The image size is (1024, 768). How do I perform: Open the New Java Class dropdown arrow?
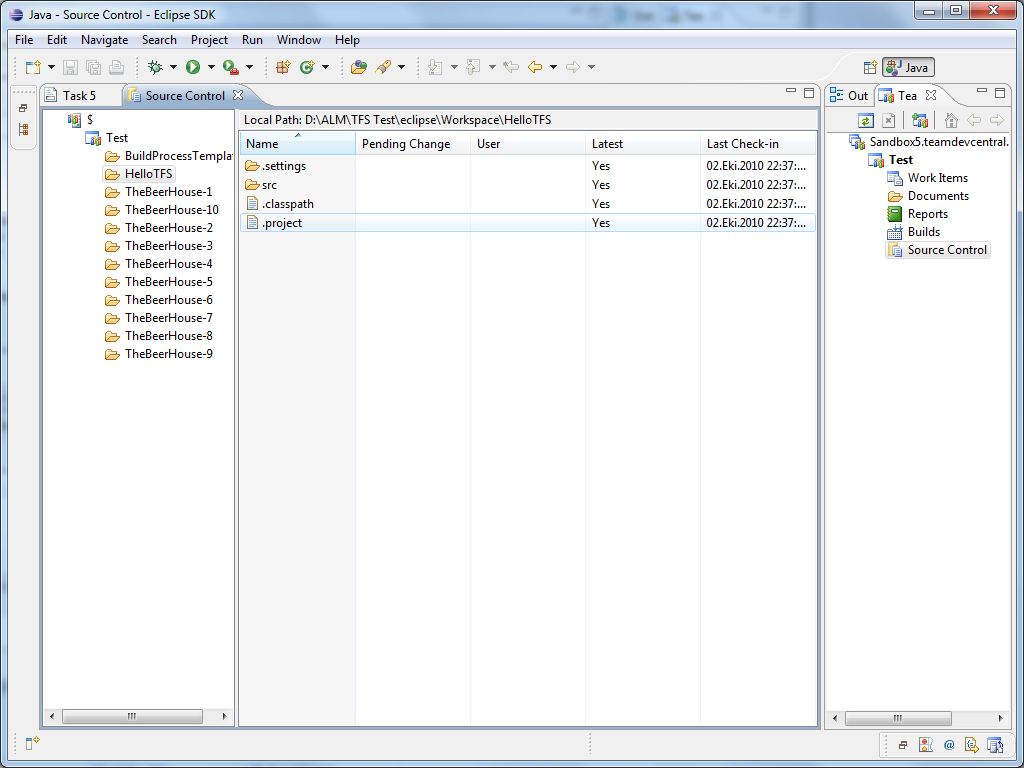325,67
